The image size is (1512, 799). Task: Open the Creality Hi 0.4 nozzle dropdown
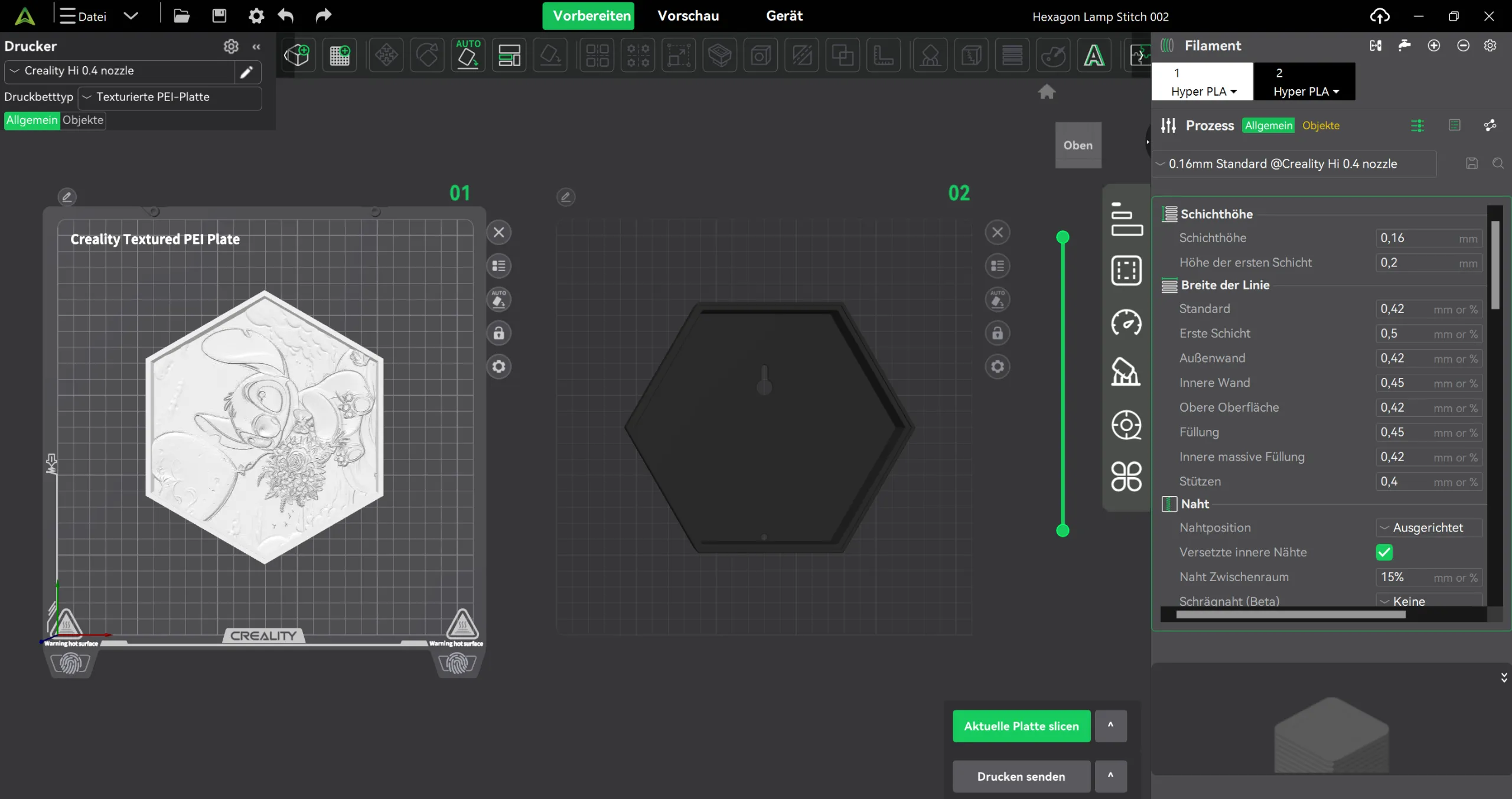point(119,71)
